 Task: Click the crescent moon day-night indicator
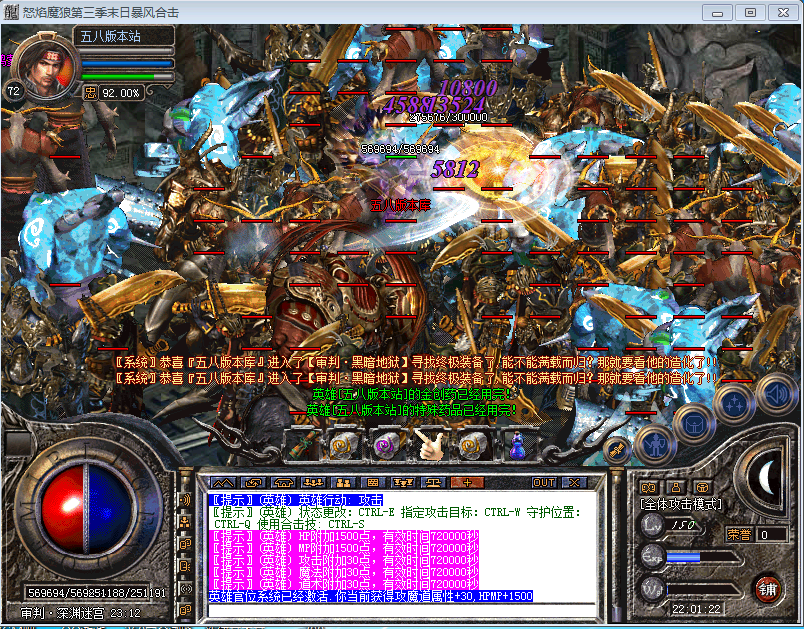pyautogui.click(x=766, y=478)
